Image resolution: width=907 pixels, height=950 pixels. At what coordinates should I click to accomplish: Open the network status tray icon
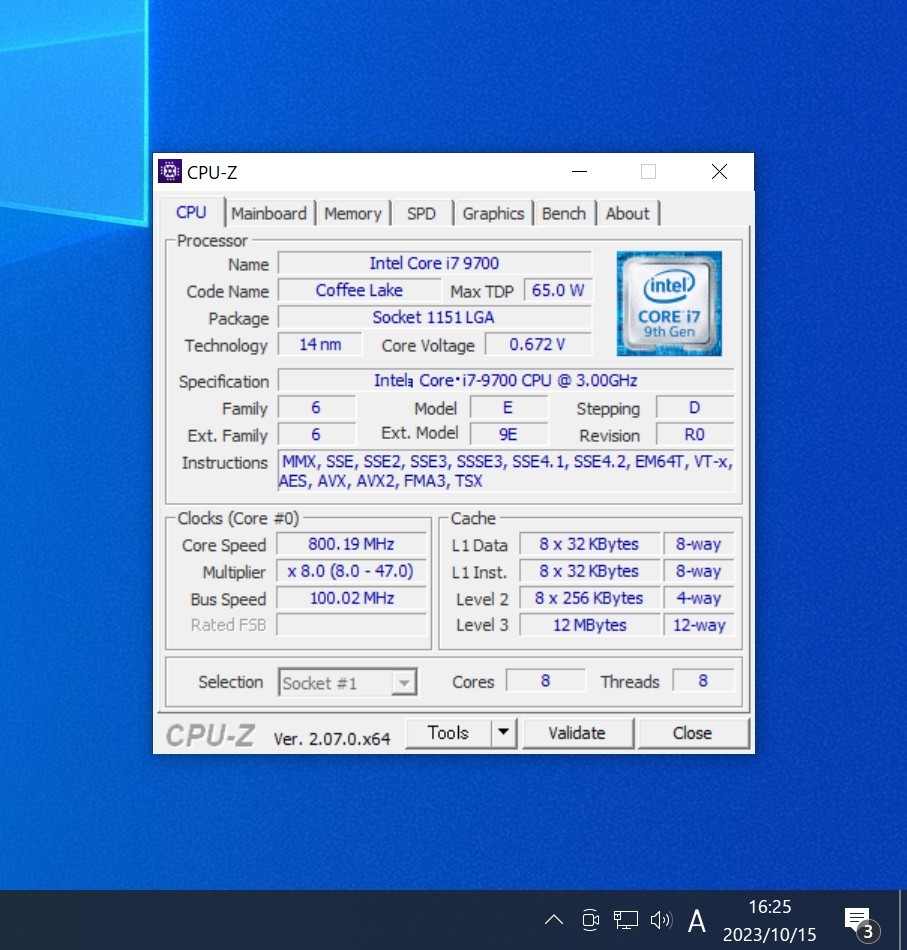[625, 920]
